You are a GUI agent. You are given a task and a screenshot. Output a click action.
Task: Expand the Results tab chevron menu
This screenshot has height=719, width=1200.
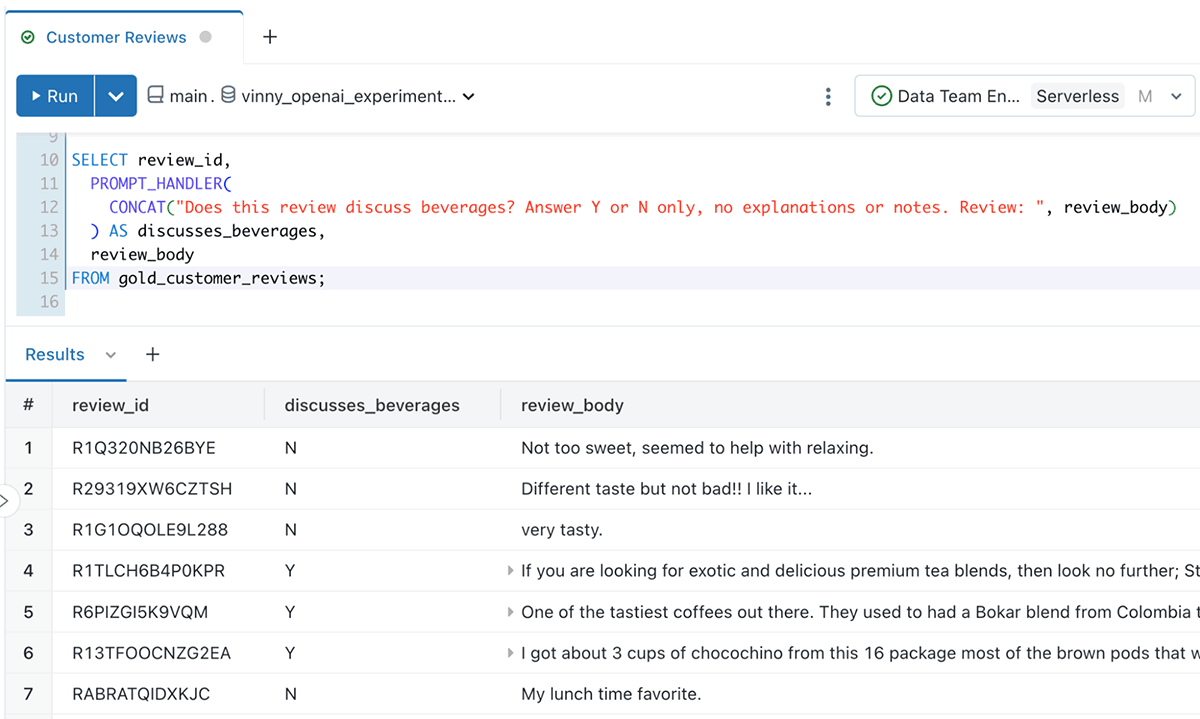[111, 355]
